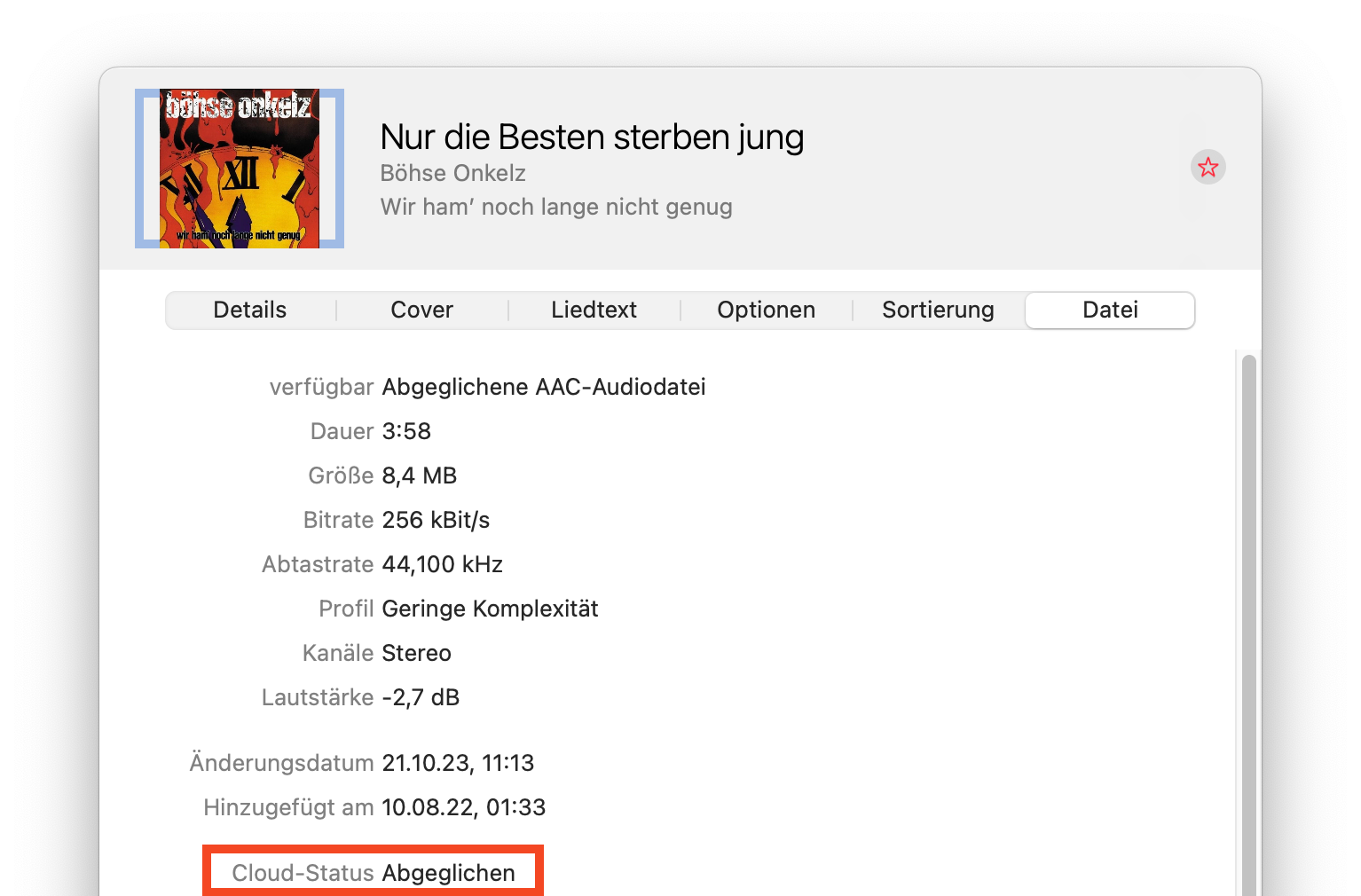Click Änderungsdatum value 21.10.23, 11:13

click(458, 763)
